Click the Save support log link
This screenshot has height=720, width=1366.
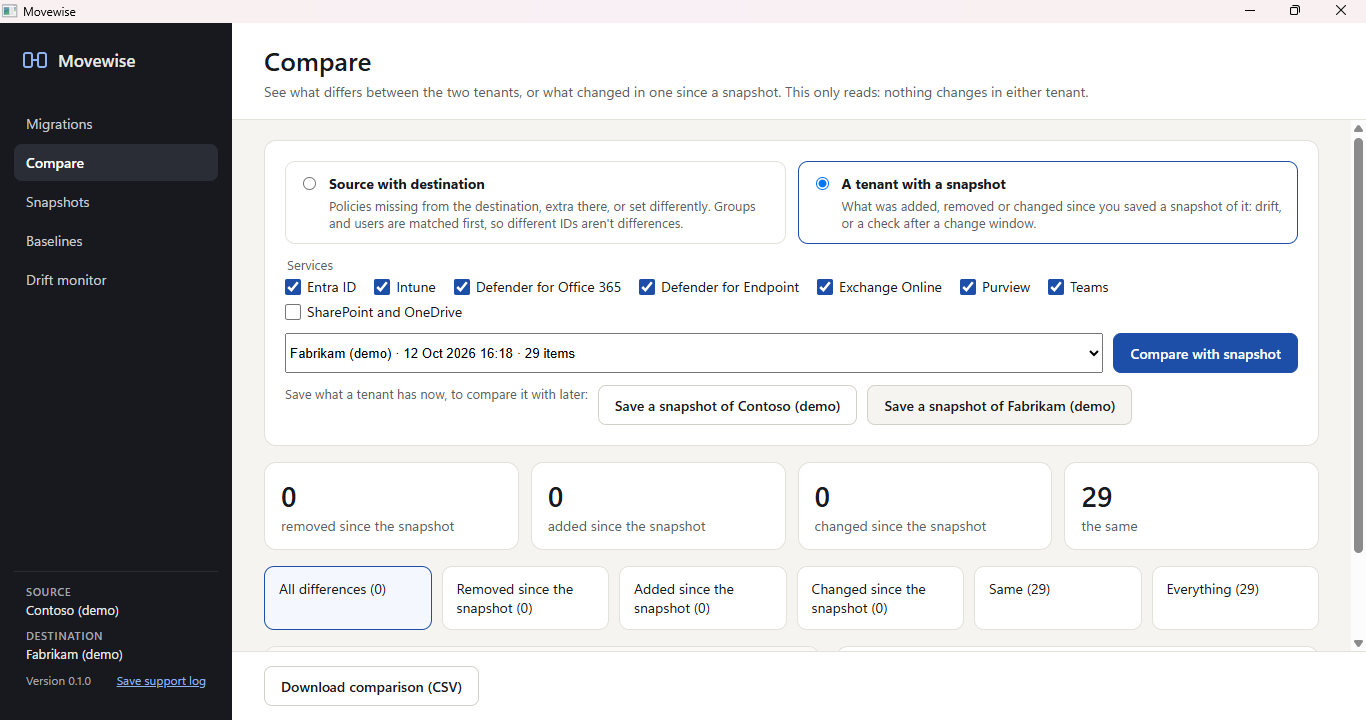pos(161,681)
